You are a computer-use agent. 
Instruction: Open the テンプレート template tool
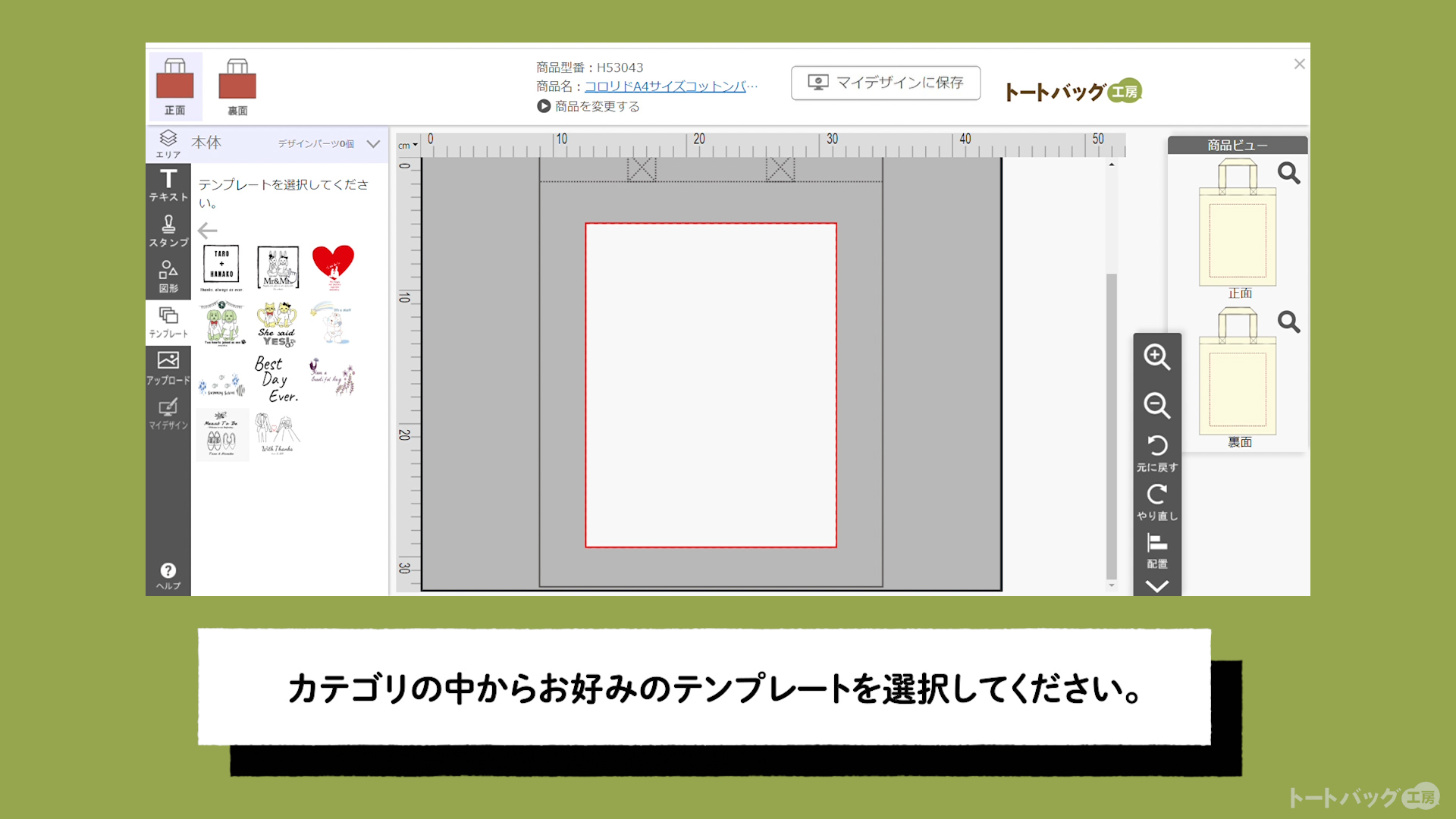pyautogui.click(x=168, y=322)
